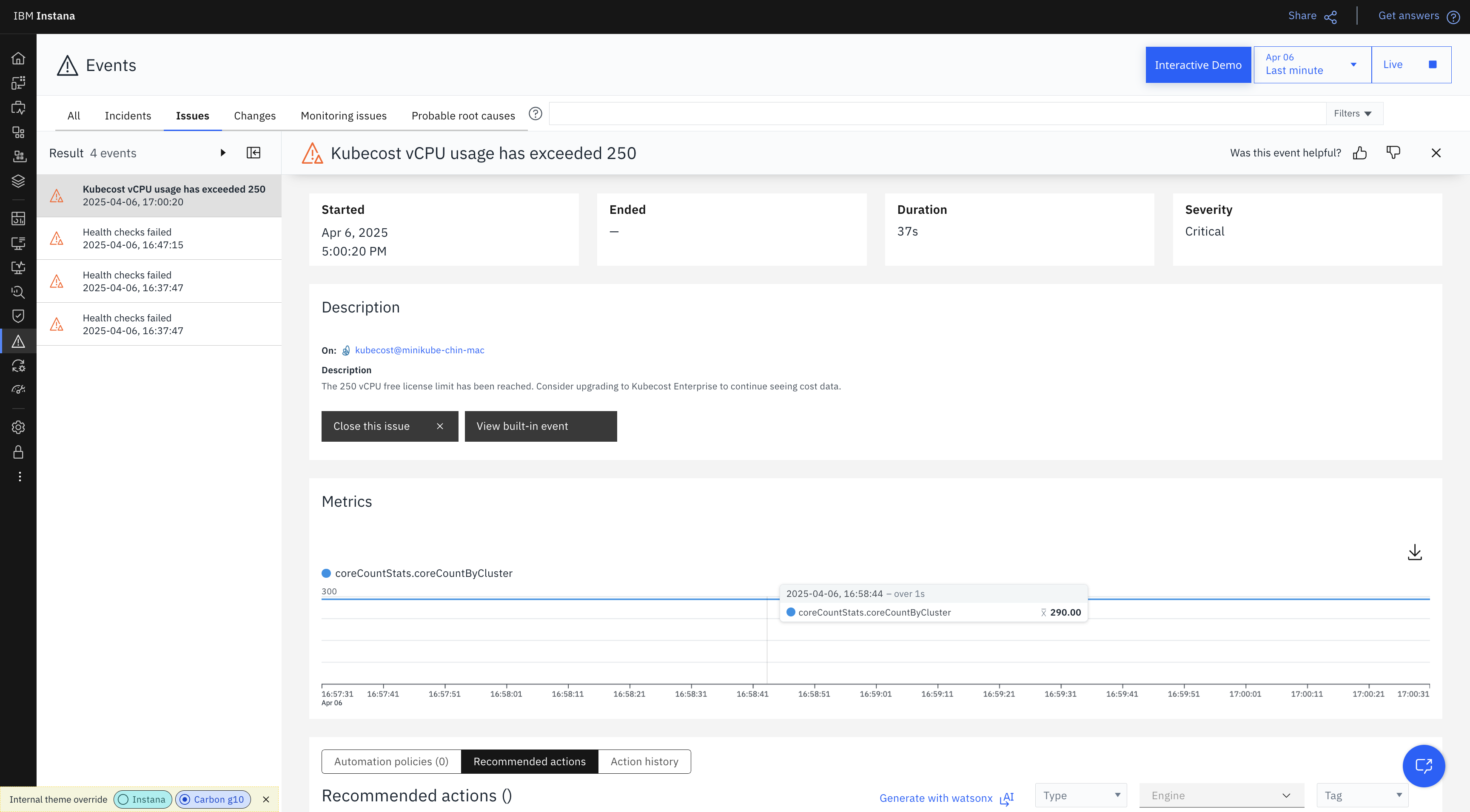Viewport: 1470px width, 812px height.
Task: Click chart axis label 17:00:01
Action: click(1245, 694)
